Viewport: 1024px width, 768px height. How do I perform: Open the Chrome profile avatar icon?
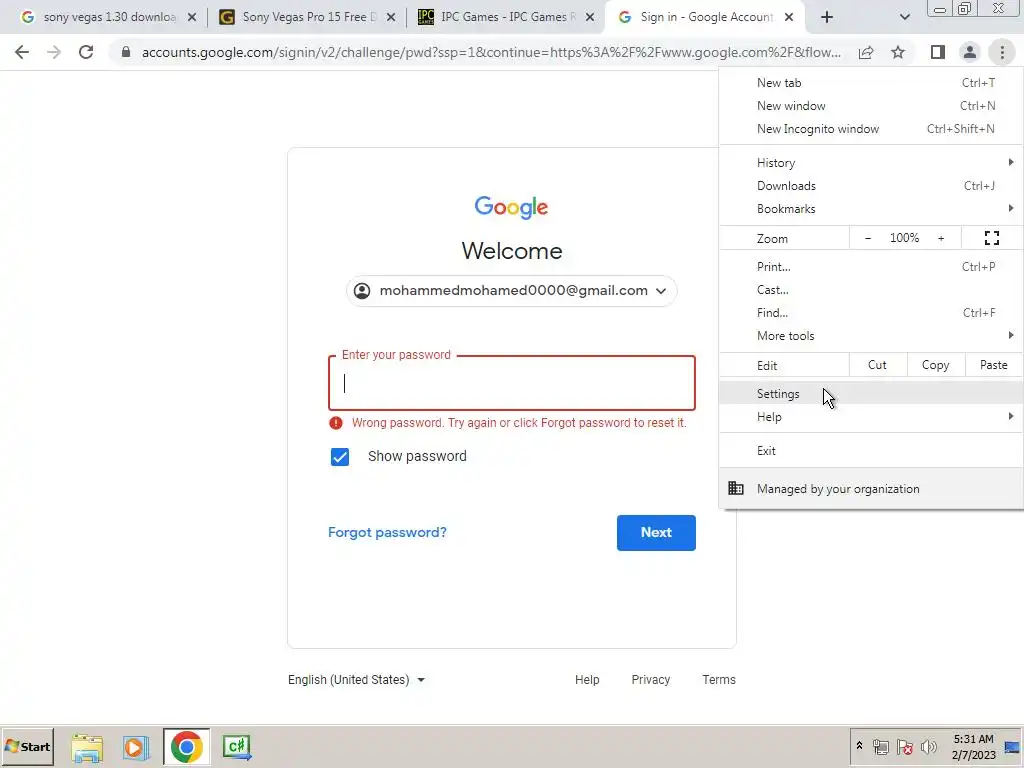[x=970, y=52]
